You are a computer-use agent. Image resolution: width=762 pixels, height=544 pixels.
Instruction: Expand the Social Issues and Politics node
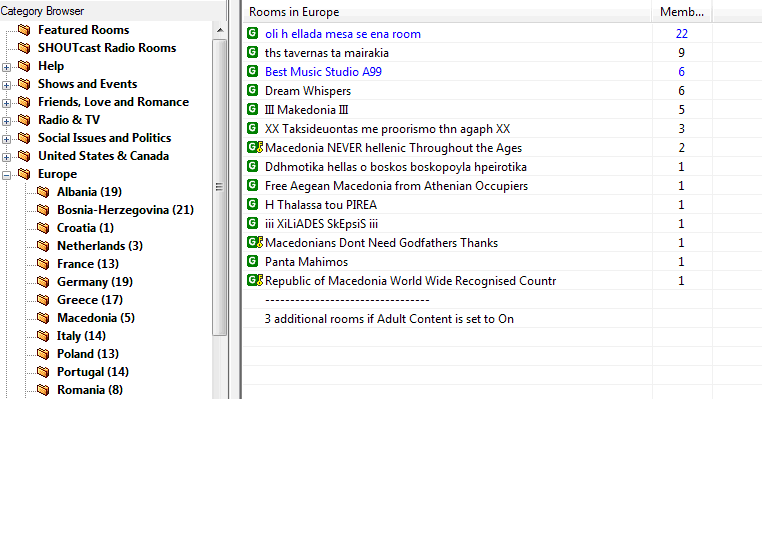6,139
